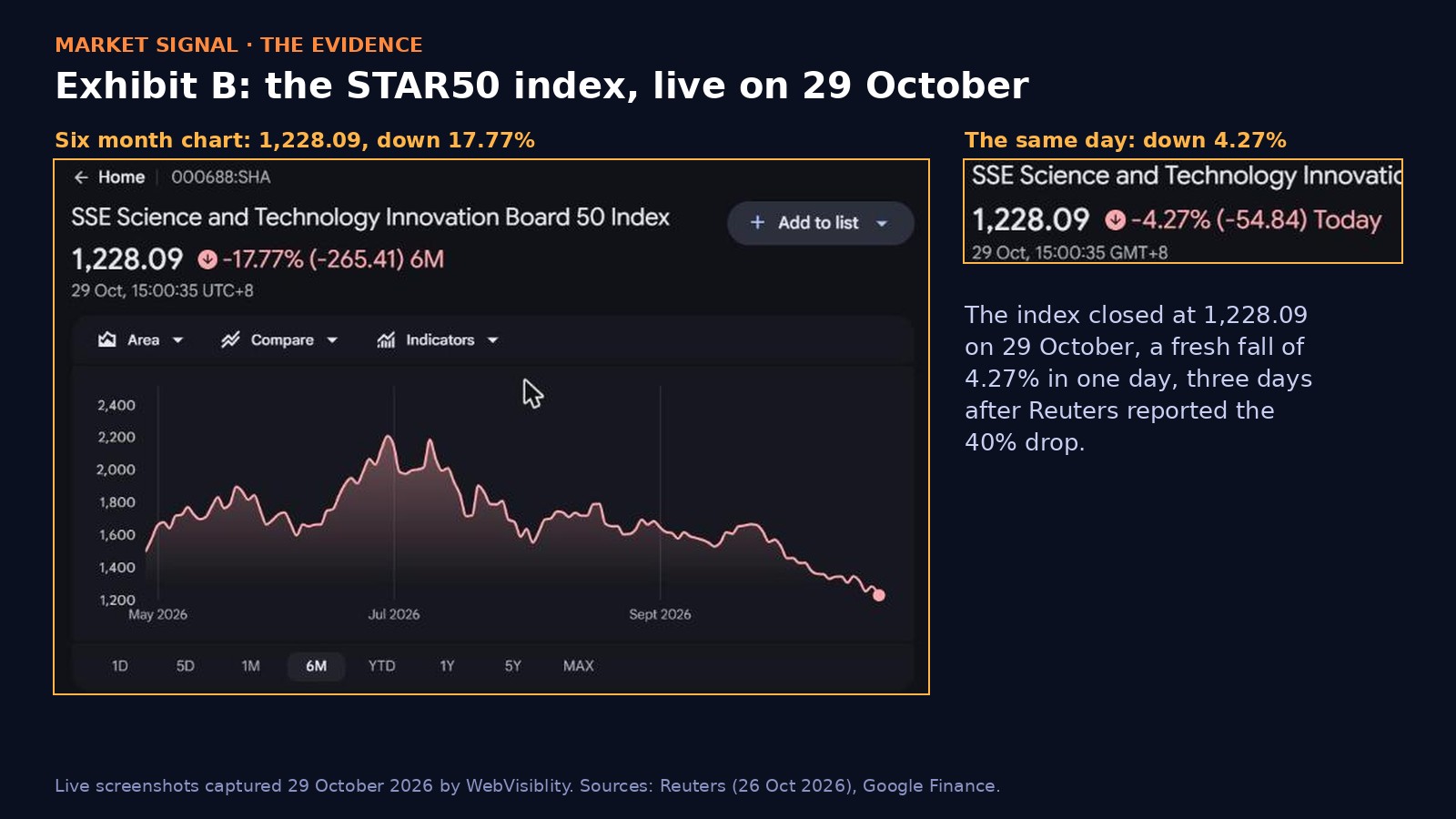The height and width of the screenshot is (819, 1456).
Task: Switch to YTD time range
Action: pos(381,666)
